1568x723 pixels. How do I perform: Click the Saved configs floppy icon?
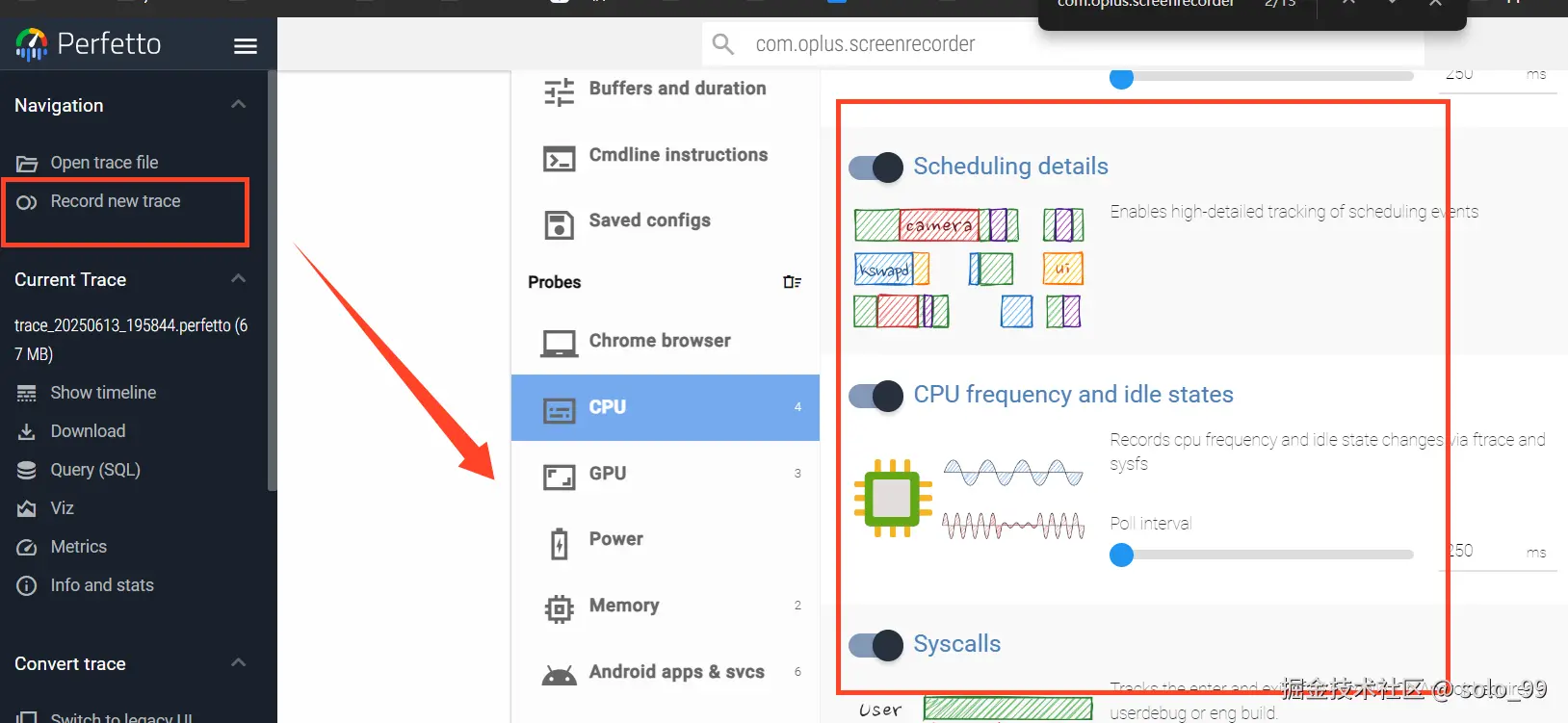(559, 224)
